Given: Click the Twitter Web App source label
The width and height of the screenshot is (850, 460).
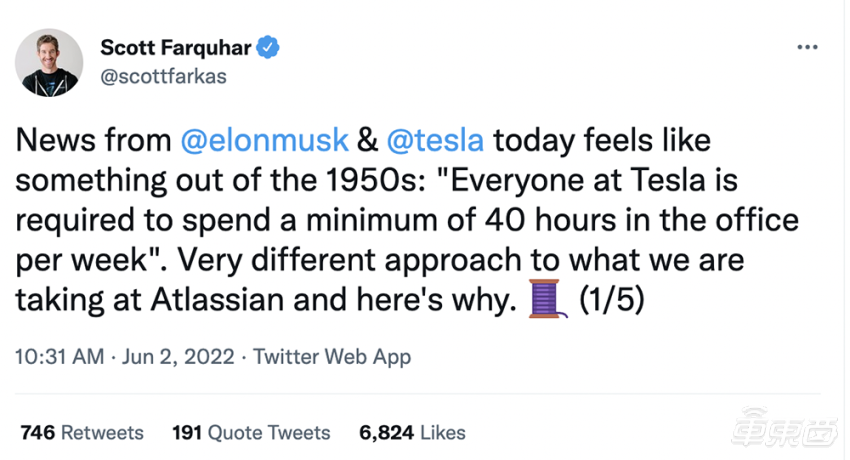Looking at the screenshot, I should [x=332, y=357].
